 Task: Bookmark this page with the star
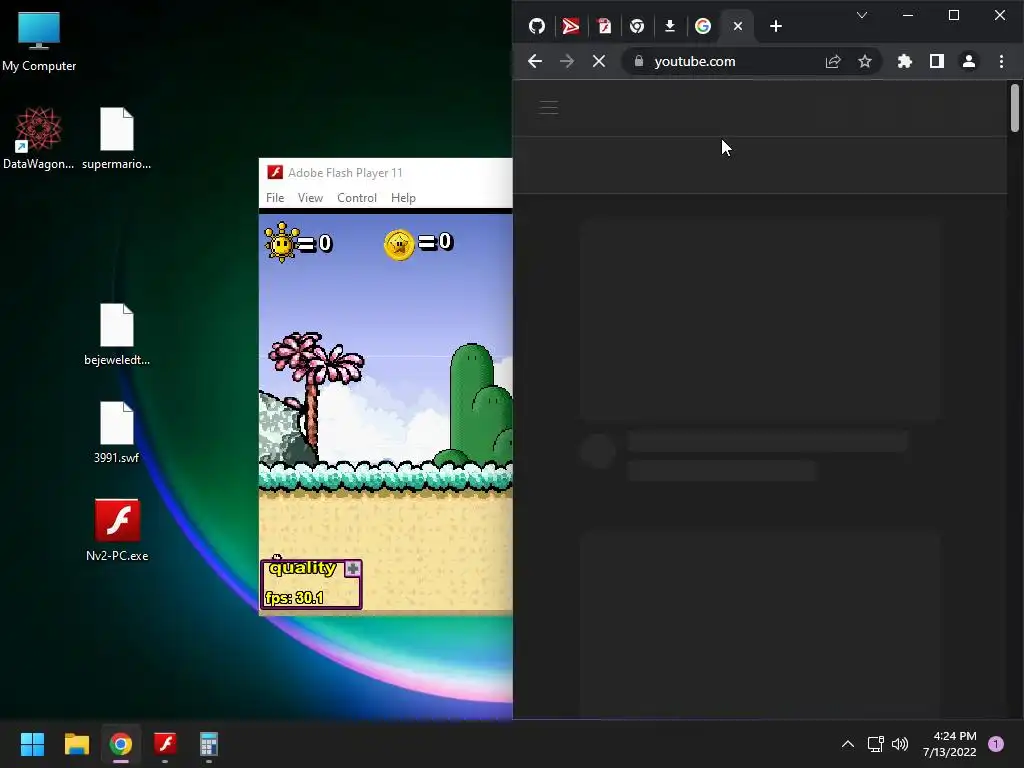pos(865,61)
